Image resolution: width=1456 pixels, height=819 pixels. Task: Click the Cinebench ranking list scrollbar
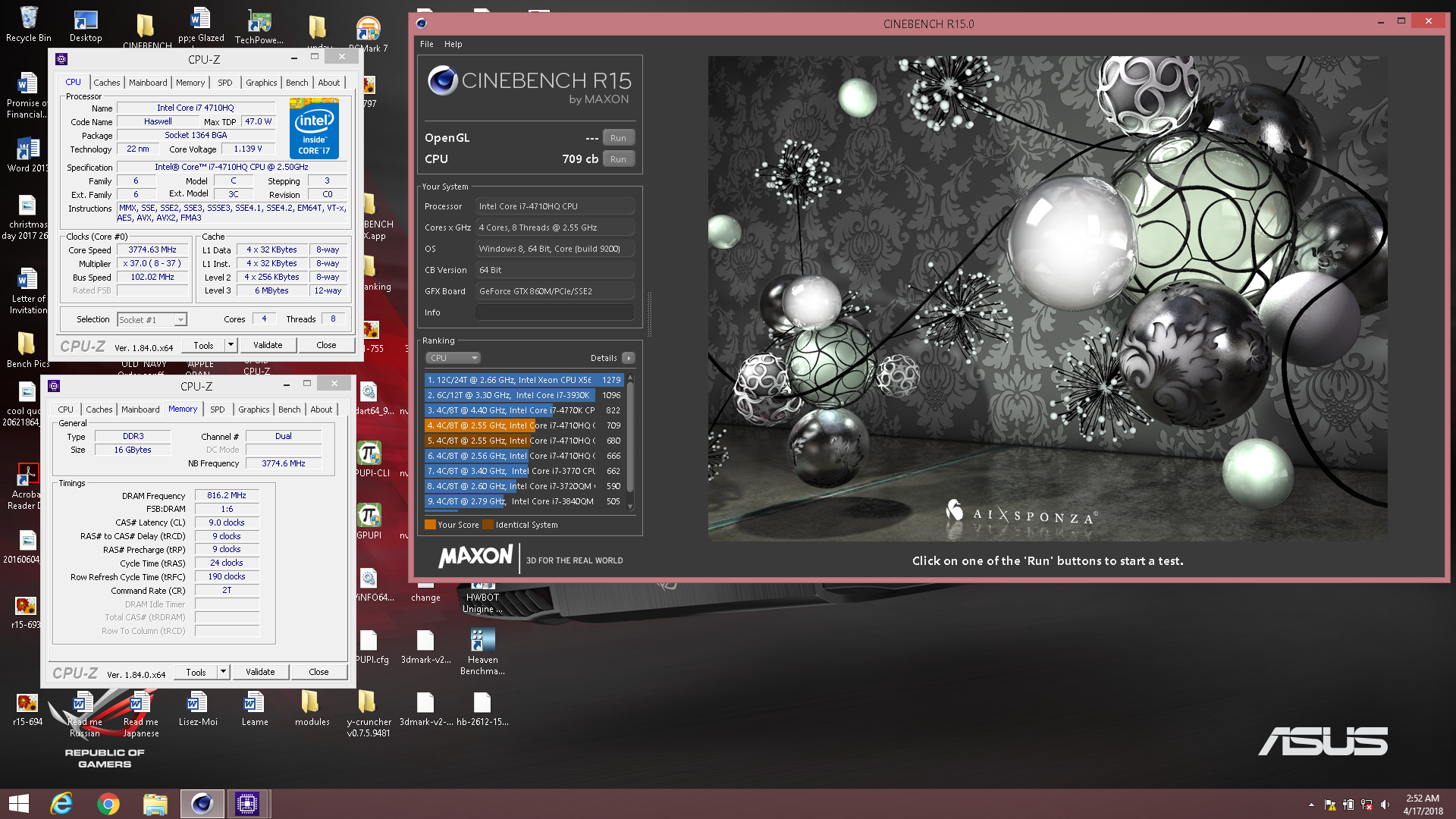click(x=630, y=441)
